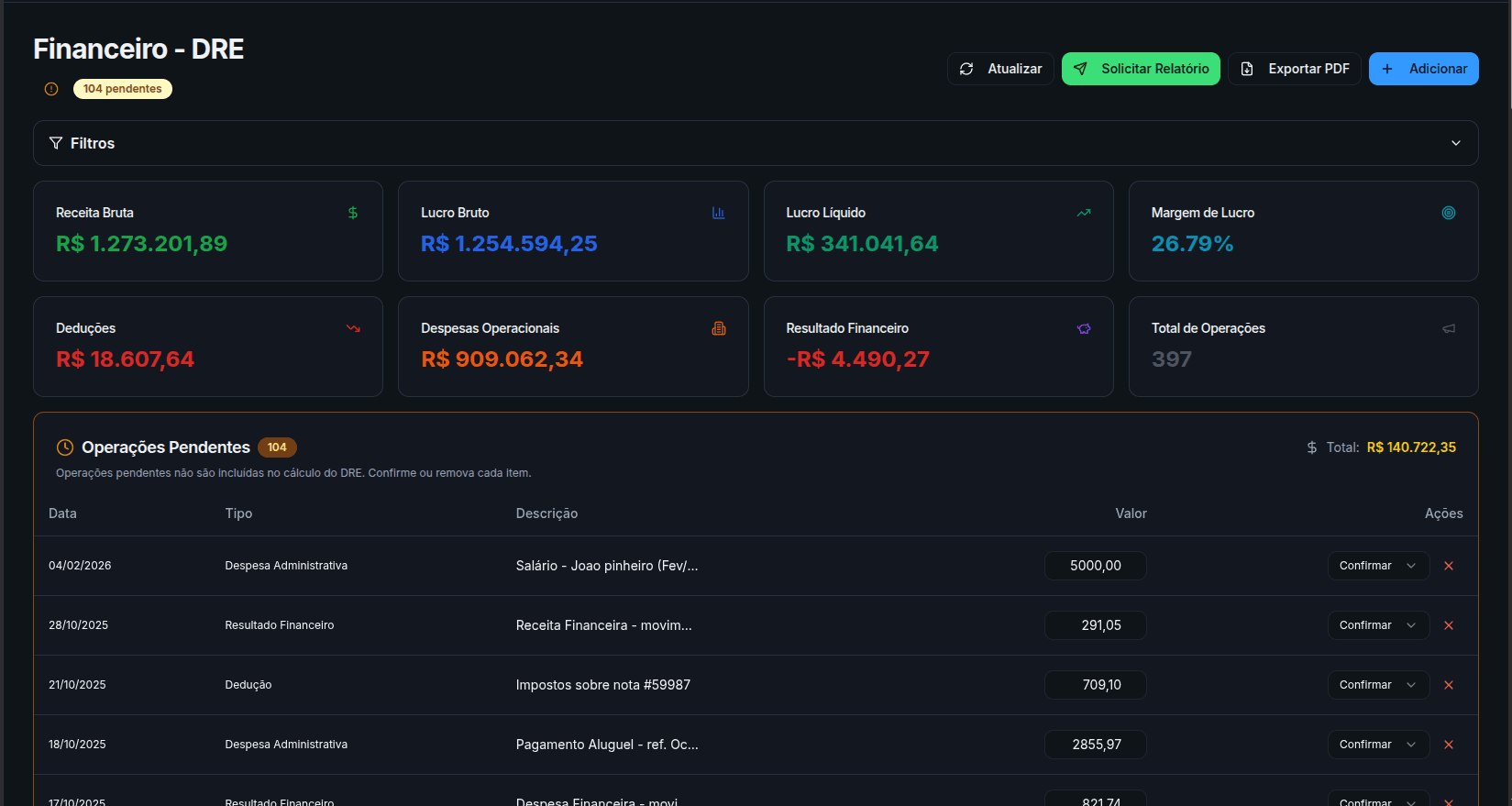Click Solicitar Relatório button
Viewport: 1512px width, 806px height.
coord(1141,69)
